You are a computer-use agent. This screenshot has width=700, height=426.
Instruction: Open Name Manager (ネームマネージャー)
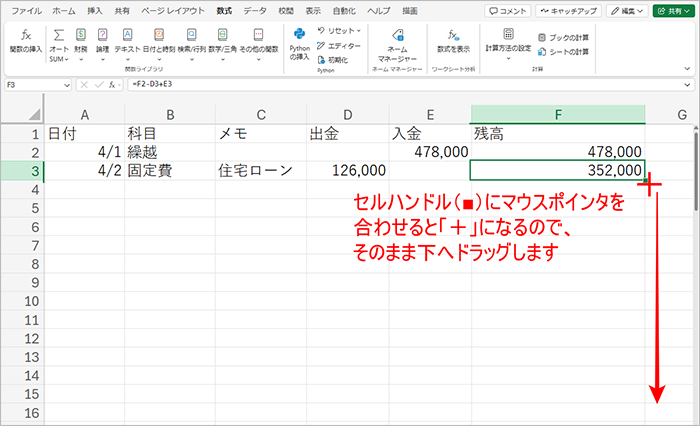(x=396, y=42)
